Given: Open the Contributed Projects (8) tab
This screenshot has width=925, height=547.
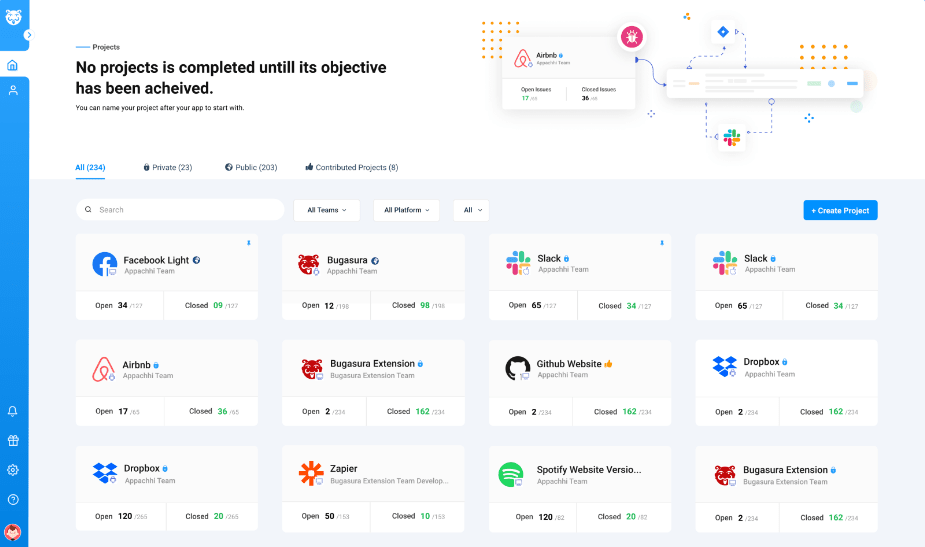Looking at the screenshot, I should (x=351, y=167).
